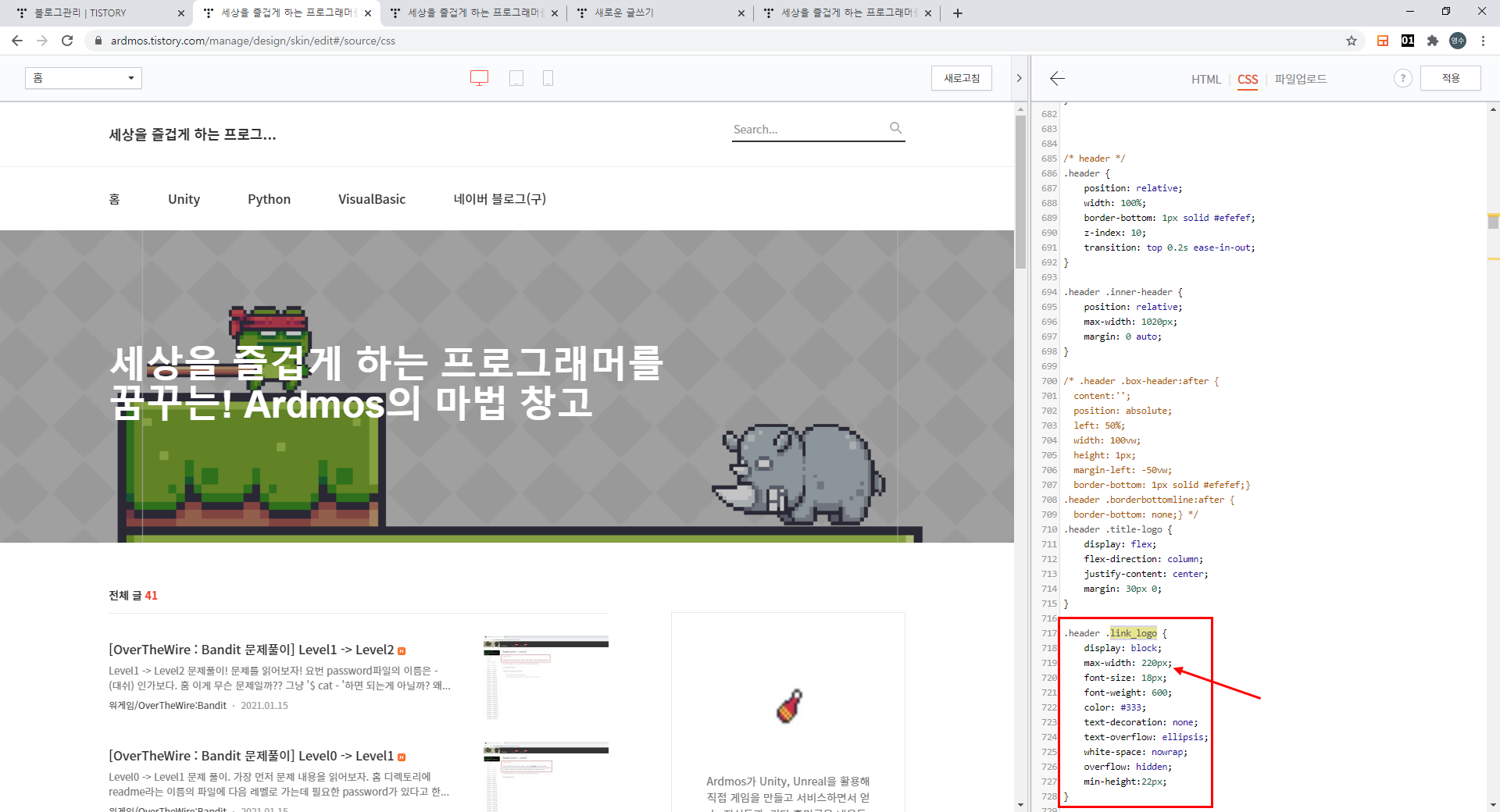Click the address bar URL

pyautogui.click(x=253, y=41)
